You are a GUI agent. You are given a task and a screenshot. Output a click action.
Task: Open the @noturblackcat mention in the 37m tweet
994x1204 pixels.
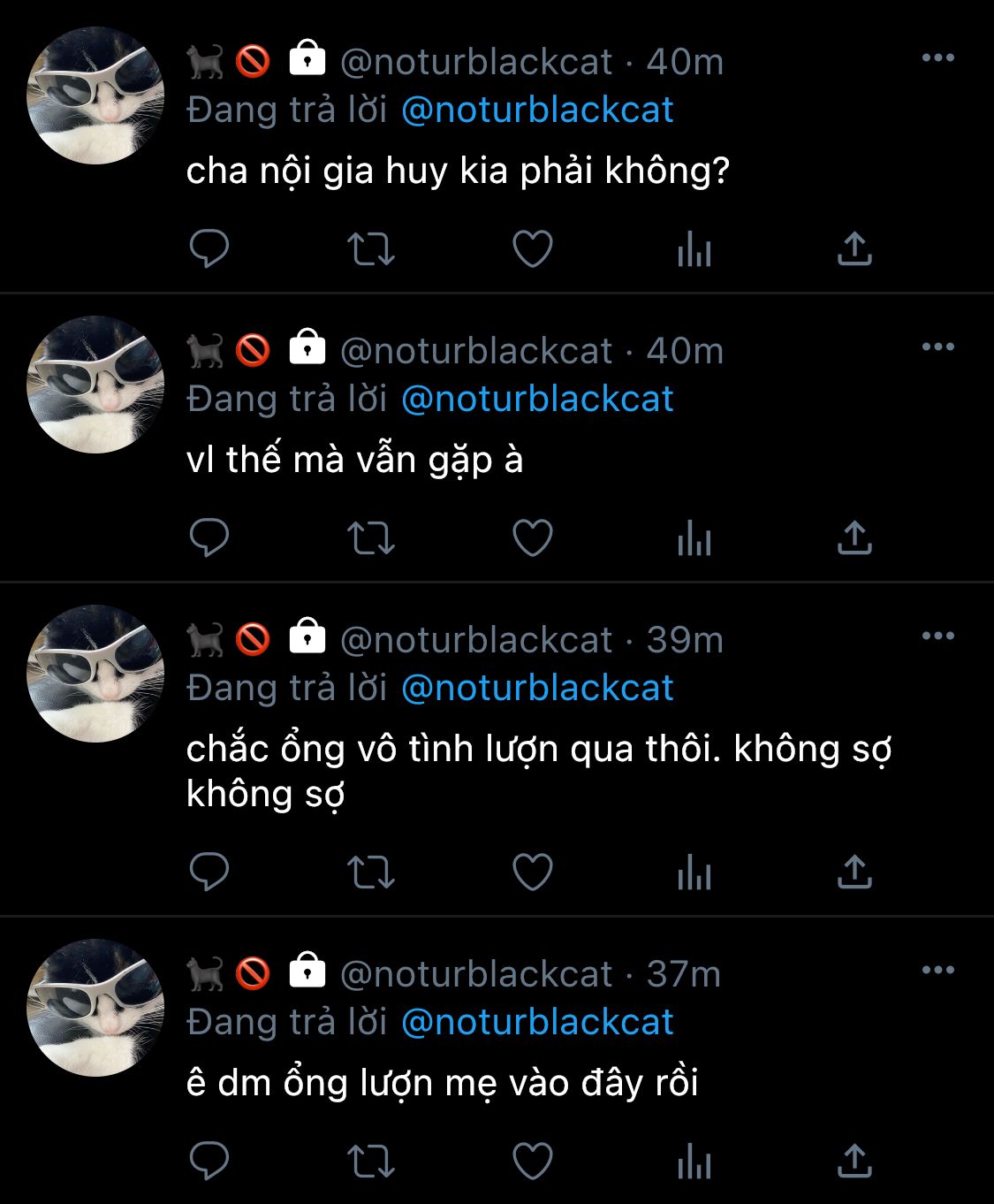tap(537, 1022)
